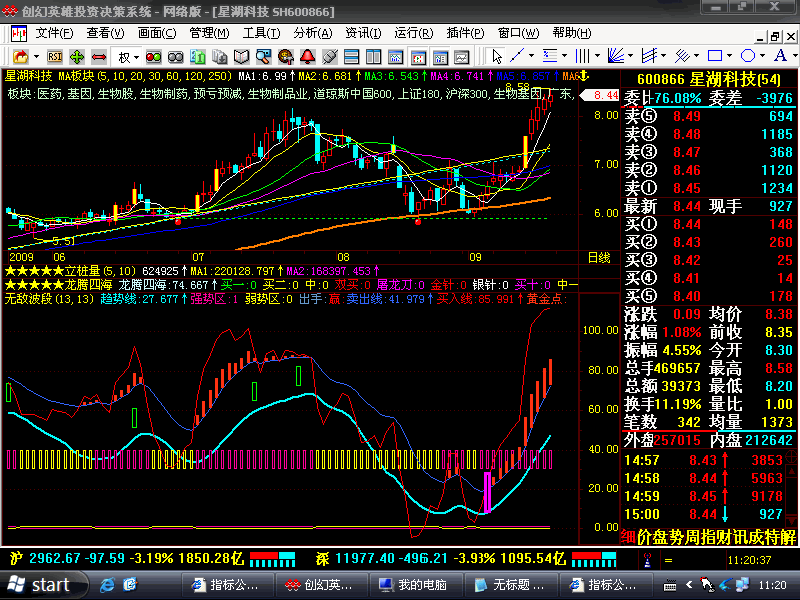Select the parallel lines drawing tool

pyautogui.click(x=682, y=55)
